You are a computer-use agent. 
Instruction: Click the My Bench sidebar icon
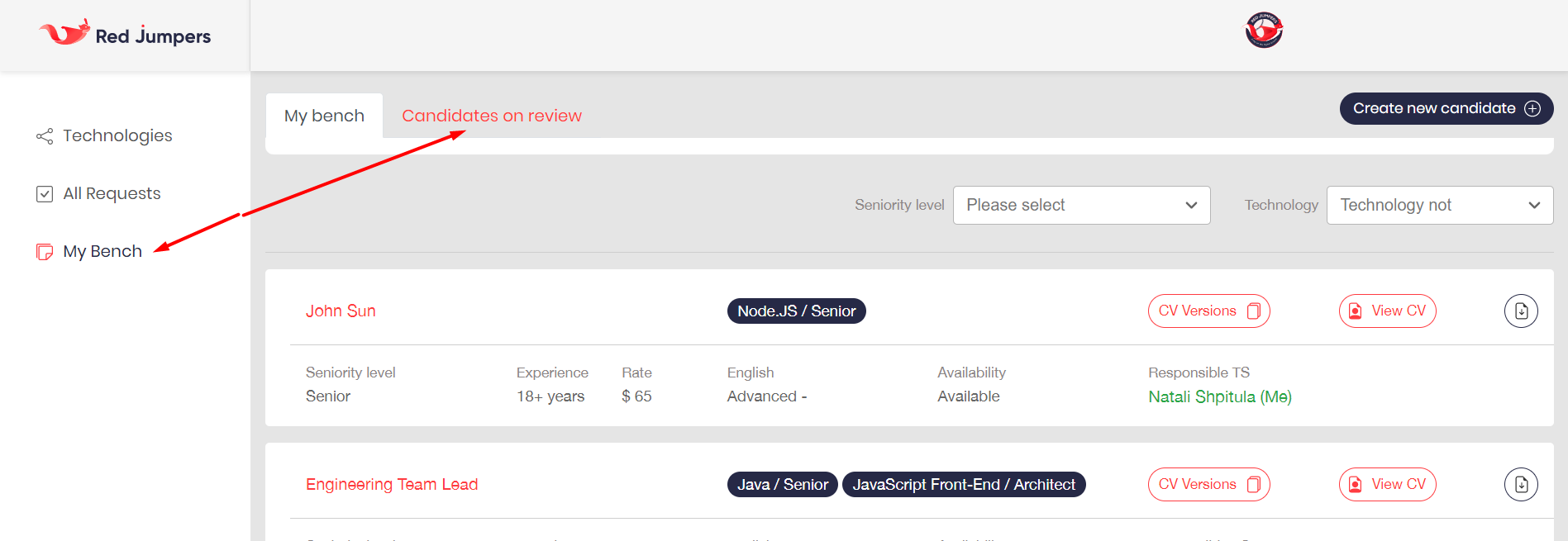(45, 252)
